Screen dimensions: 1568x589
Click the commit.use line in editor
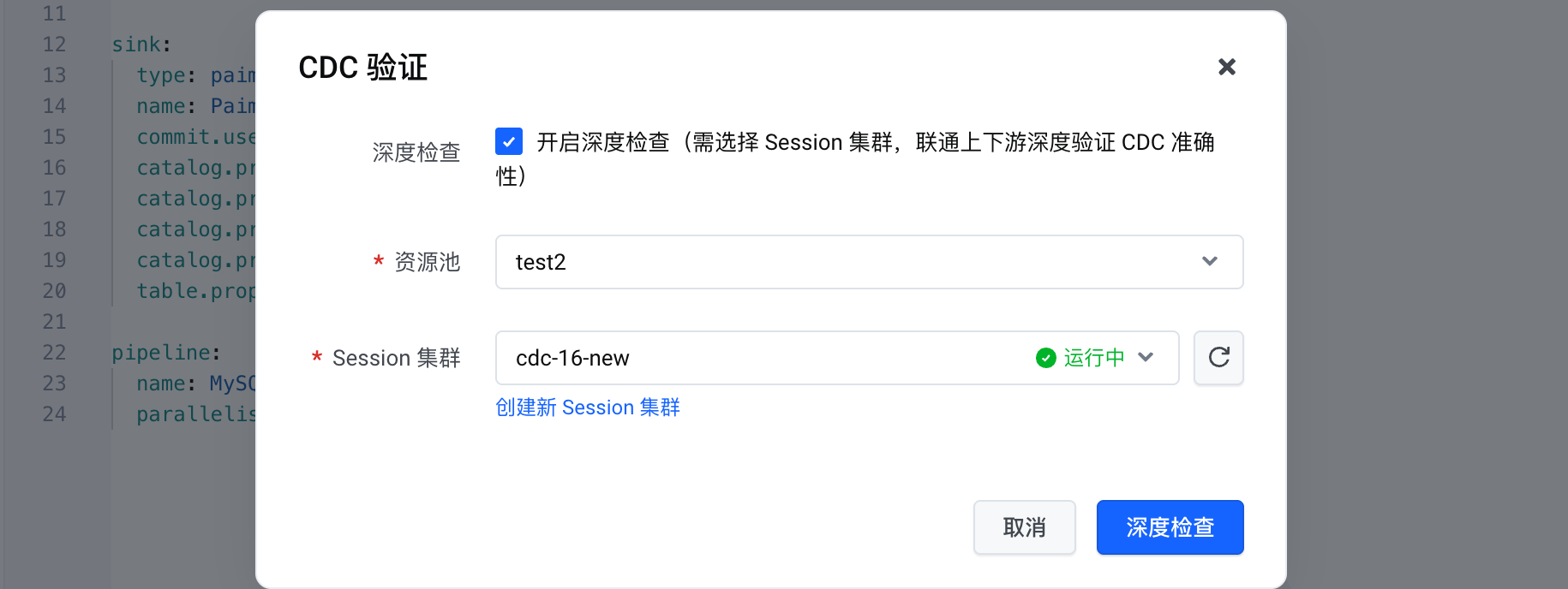tap(195, 137)
